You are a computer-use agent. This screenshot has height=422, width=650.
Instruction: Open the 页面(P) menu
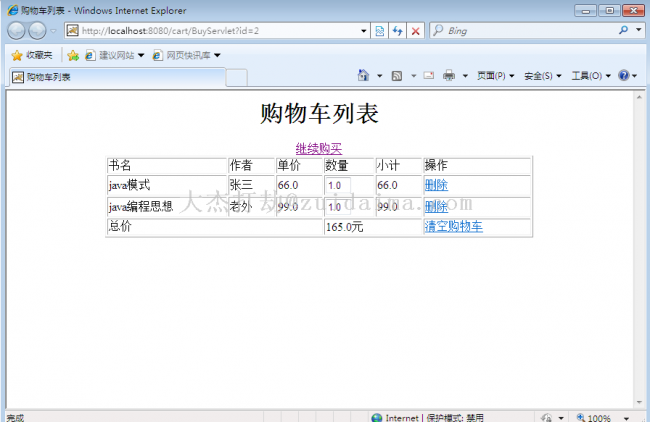(494, 76)
